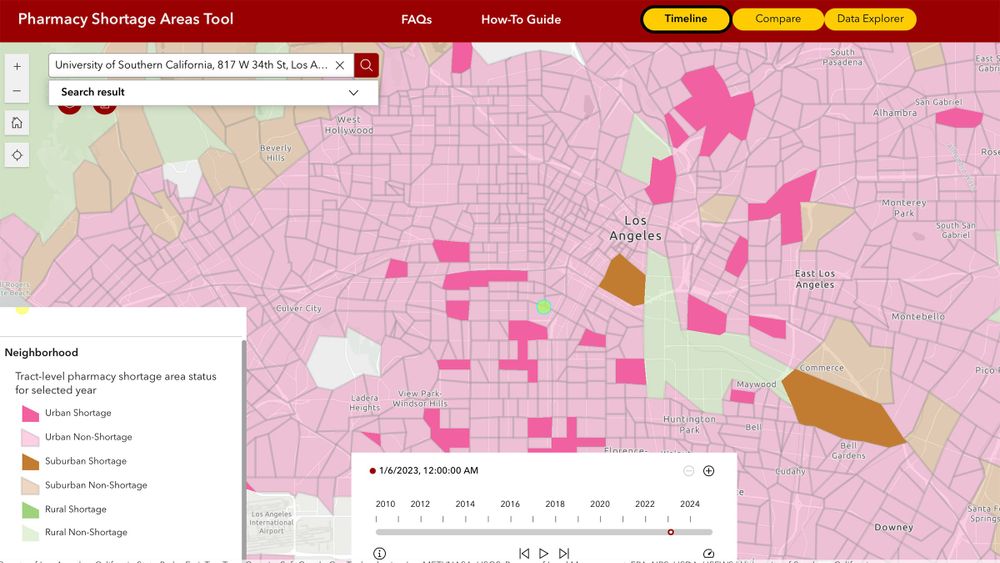Click the time slider handle near 2023
1000x563 pixels.
pos(671,532)
